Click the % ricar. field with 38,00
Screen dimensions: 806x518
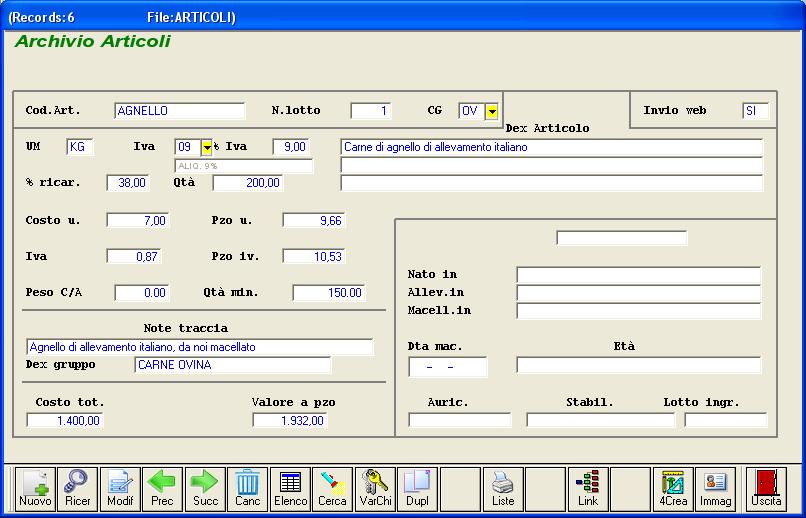[x=128, y=183]
